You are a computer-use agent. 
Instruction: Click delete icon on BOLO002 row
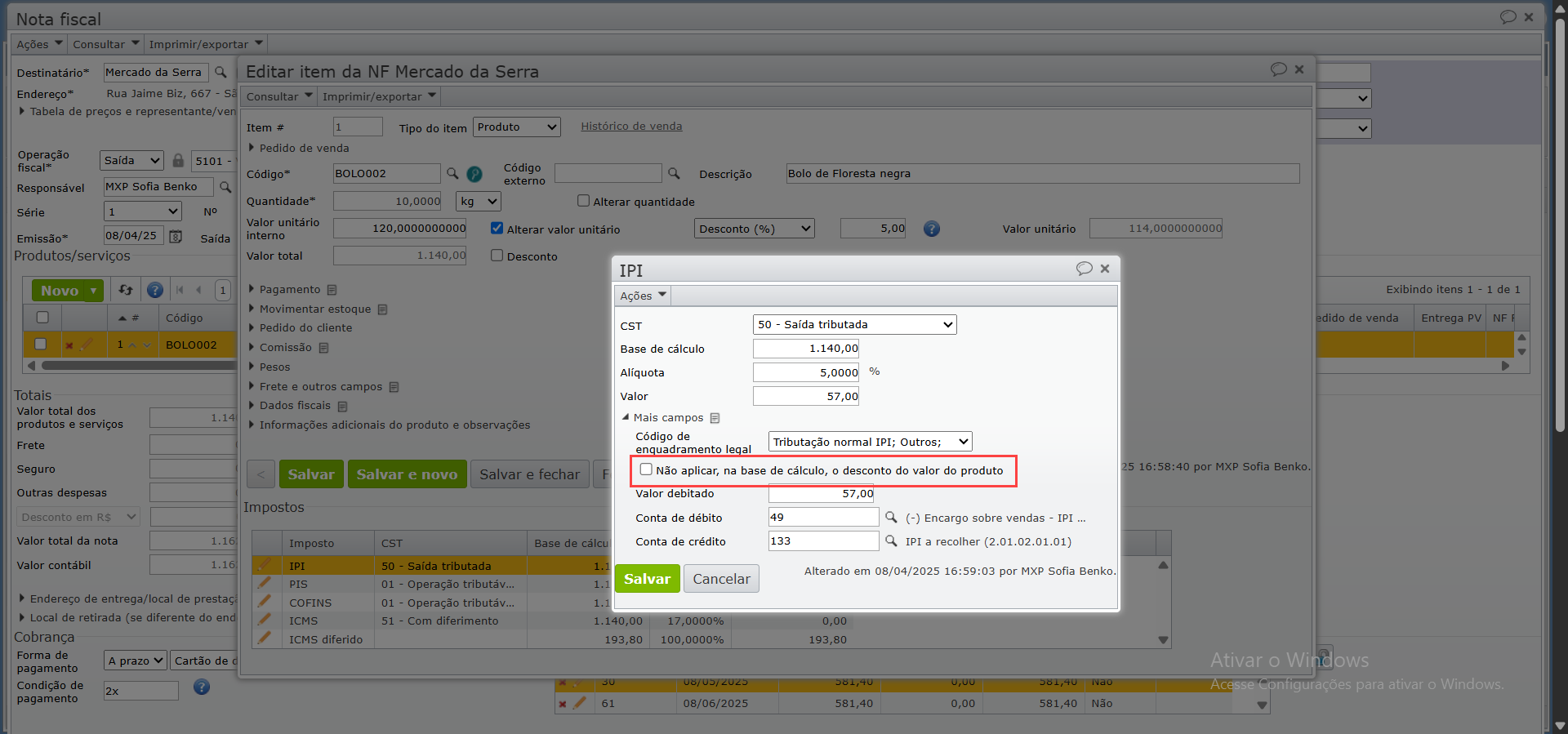(69, 345)
